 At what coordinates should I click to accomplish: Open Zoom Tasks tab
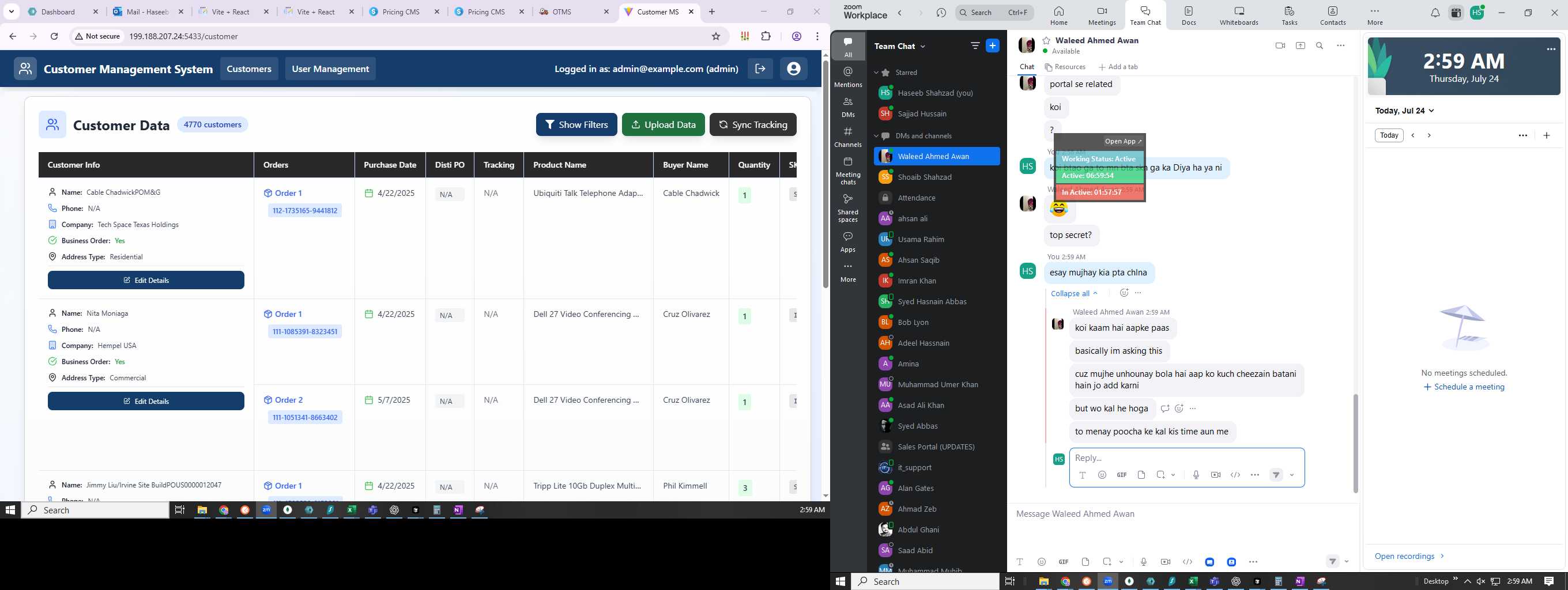coord(1289,15)
